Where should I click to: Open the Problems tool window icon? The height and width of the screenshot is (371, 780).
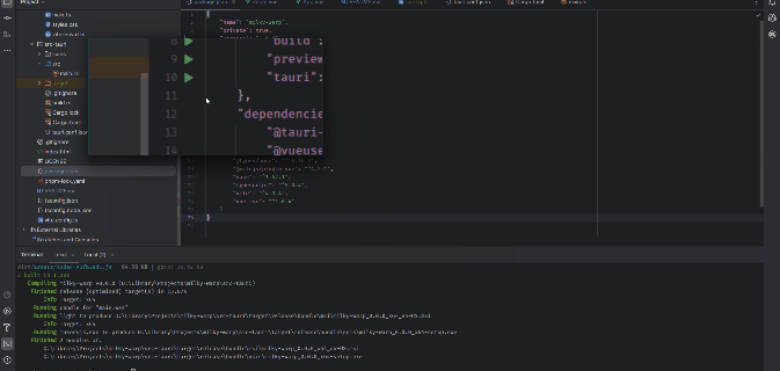click(7, 360)
